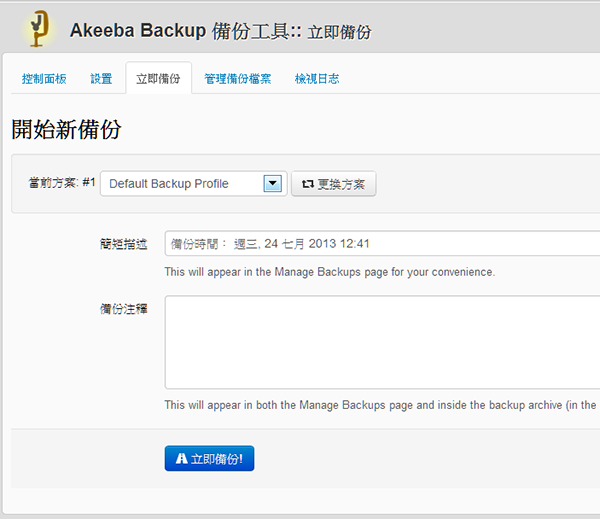Click the 當前方案: #1 label
Viewport: 600px width, 519px height.
tap(61, 184)
